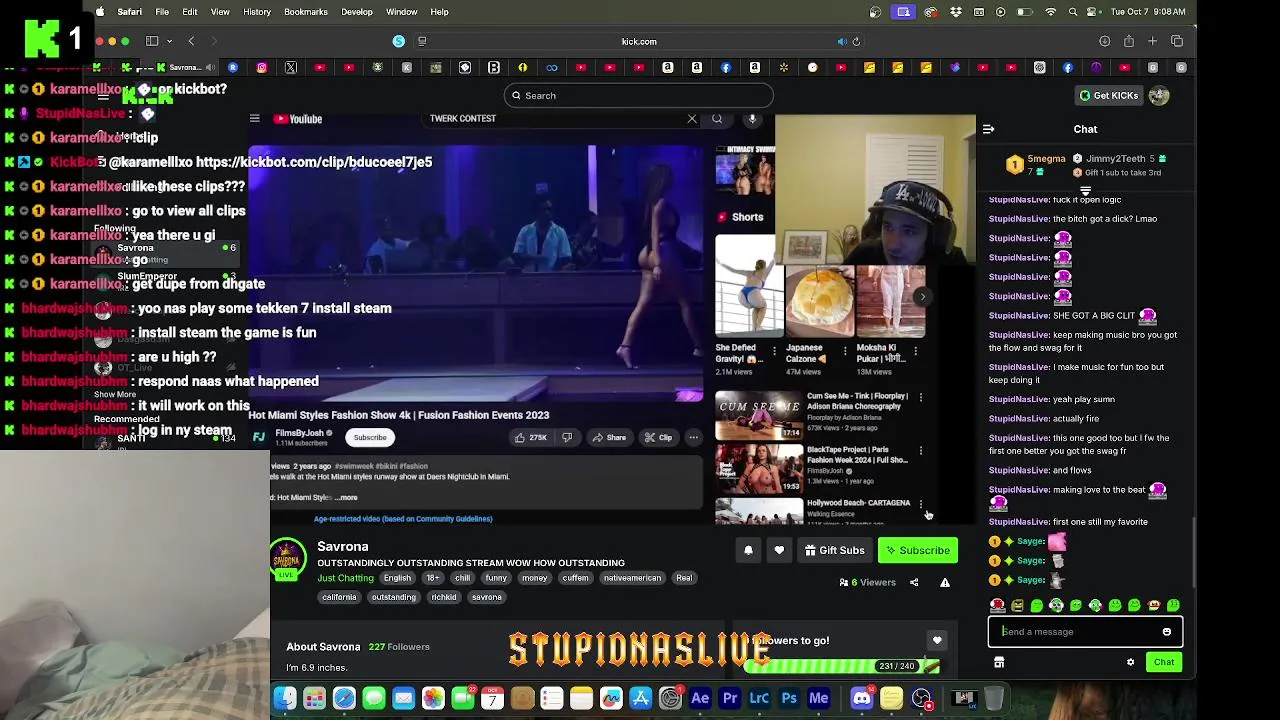Click Safari share icon in toolbar
This screenshot has width=1280, height=720.
(x=1129, y=41)
